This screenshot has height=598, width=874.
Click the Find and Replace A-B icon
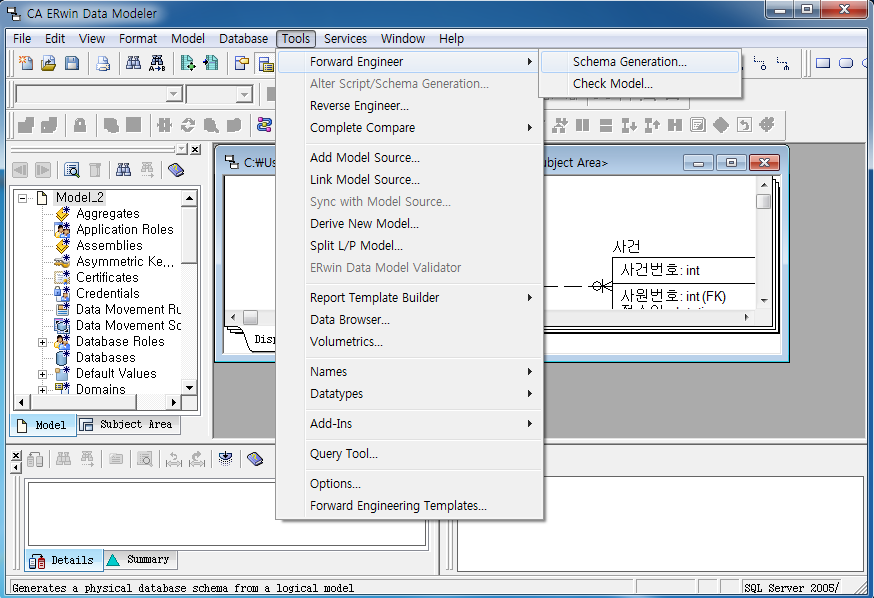click(157, 63)
